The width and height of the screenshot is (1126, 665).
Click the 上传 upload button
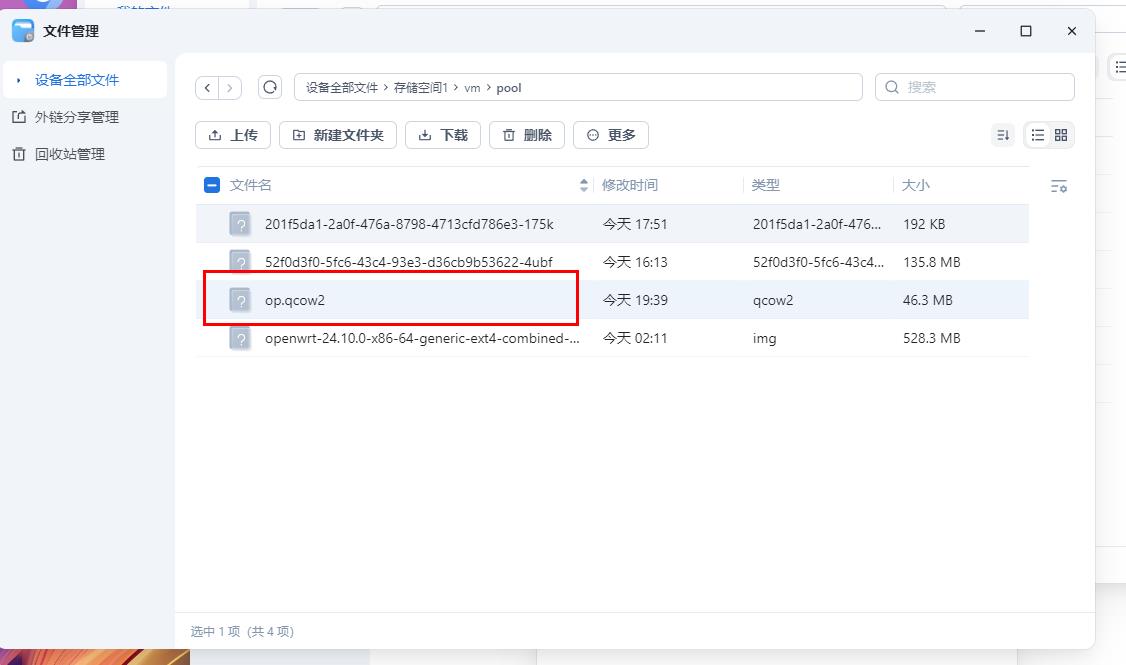coord(233,135)
